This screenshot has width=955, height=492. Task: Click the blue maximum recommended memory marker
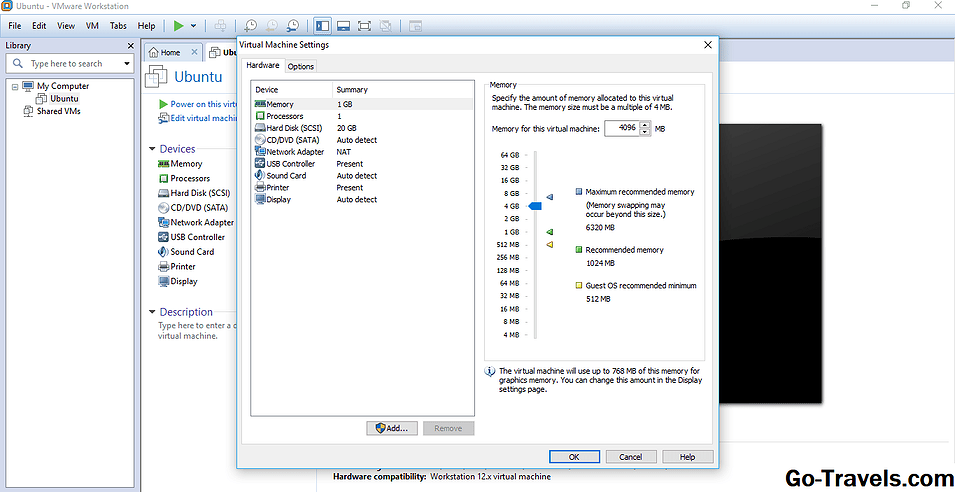[549, 198]
